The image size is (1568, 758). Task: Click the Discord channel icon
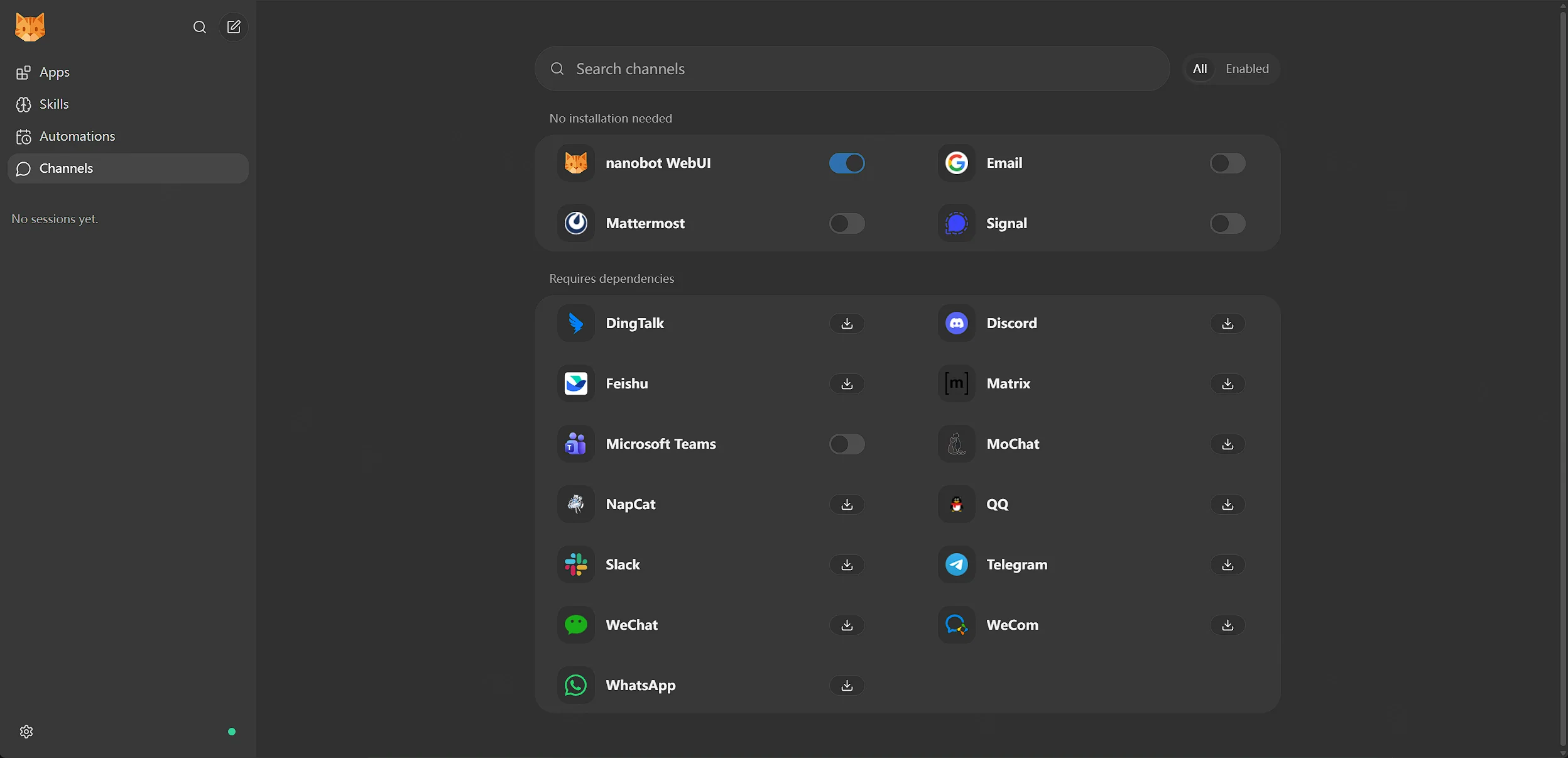pos(957,323)
